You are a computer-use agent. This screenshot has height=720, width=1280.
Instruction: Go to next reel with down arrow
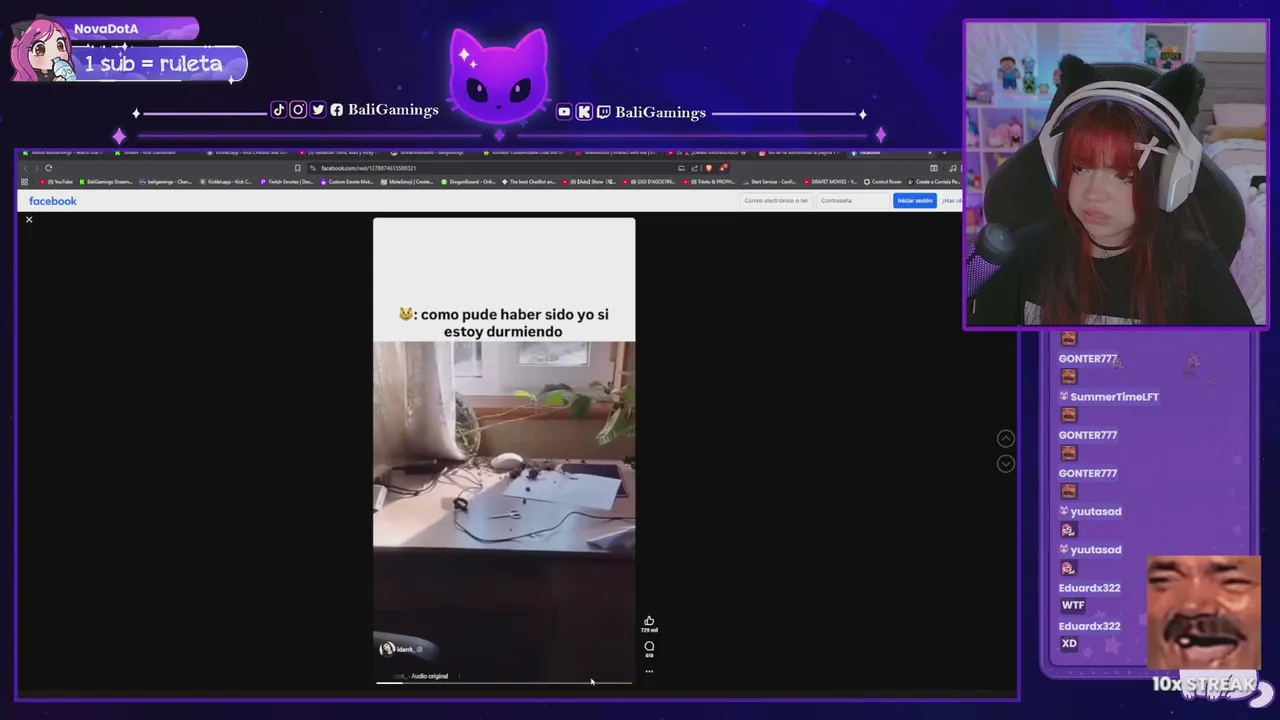[1006, 464]
